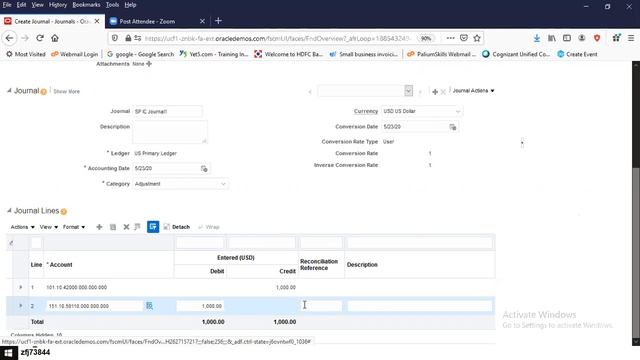The height and width of the screenshot is (360, 640).
Task: Open Most Visited bookmarks folder
Action: pos(26,54)
